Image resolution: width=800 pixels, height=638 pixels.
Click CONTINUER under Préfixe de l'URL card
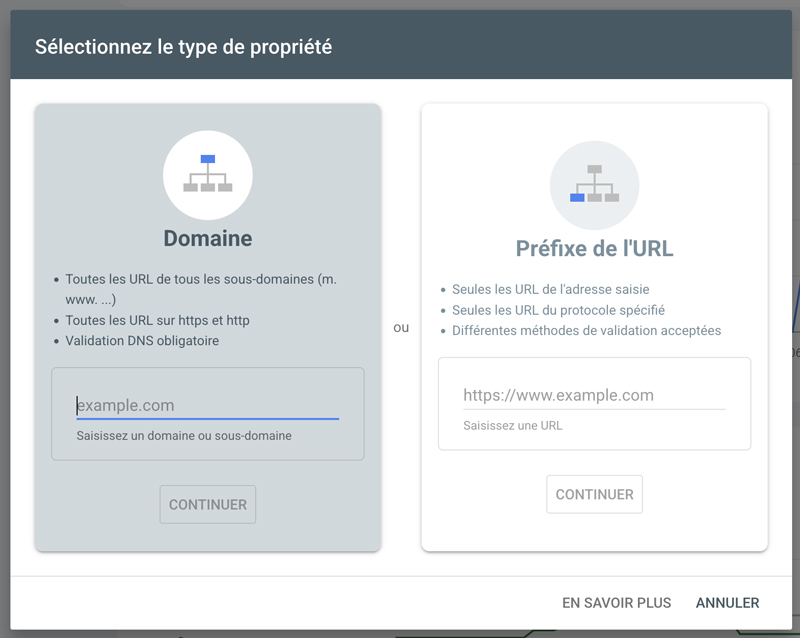tap(594, 494)
